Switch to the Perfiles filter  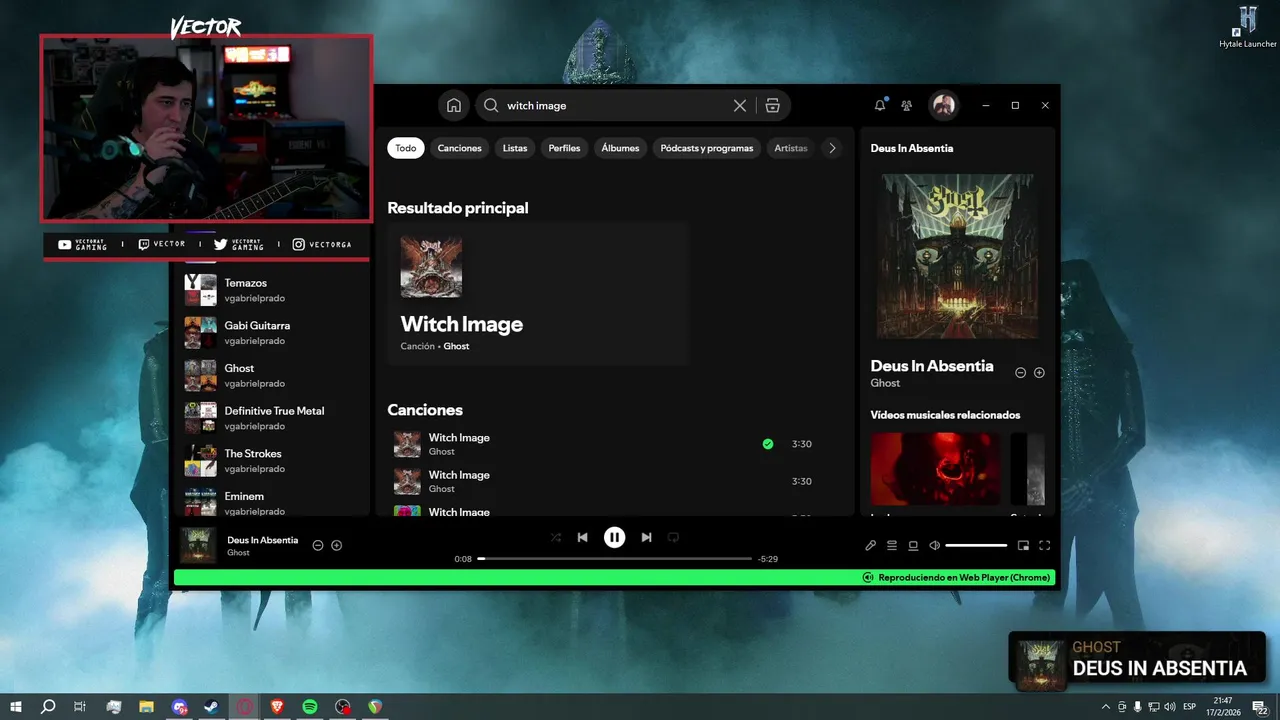(x=564, y=148)
